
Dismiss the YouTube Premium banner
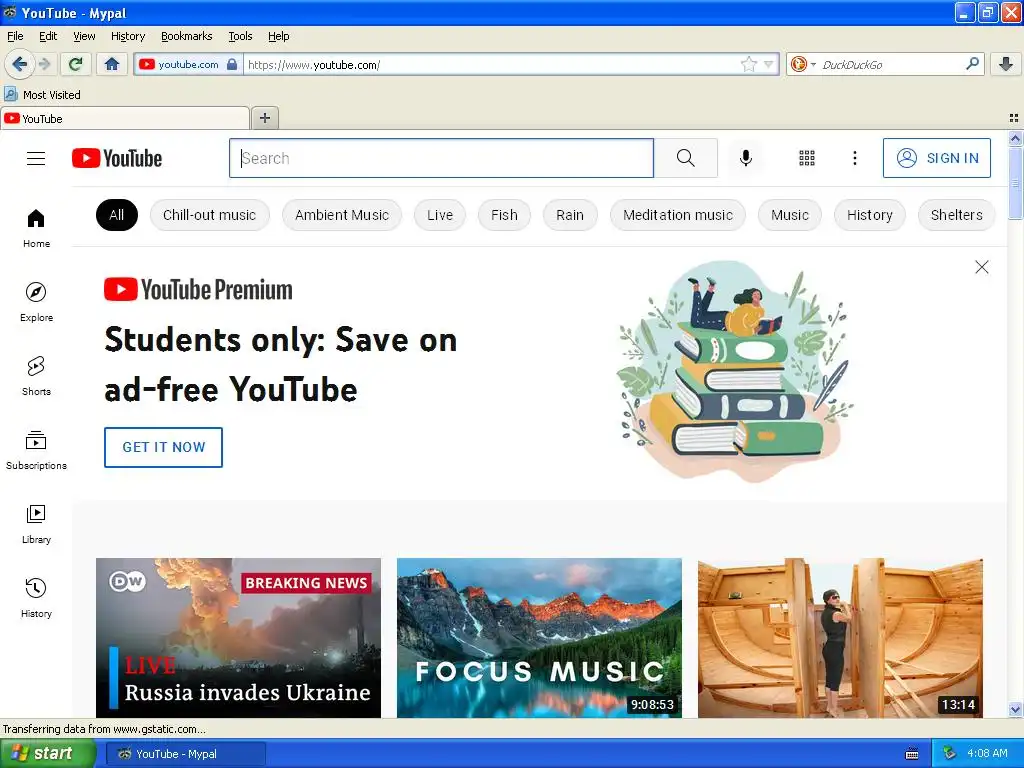coord(981,267)
